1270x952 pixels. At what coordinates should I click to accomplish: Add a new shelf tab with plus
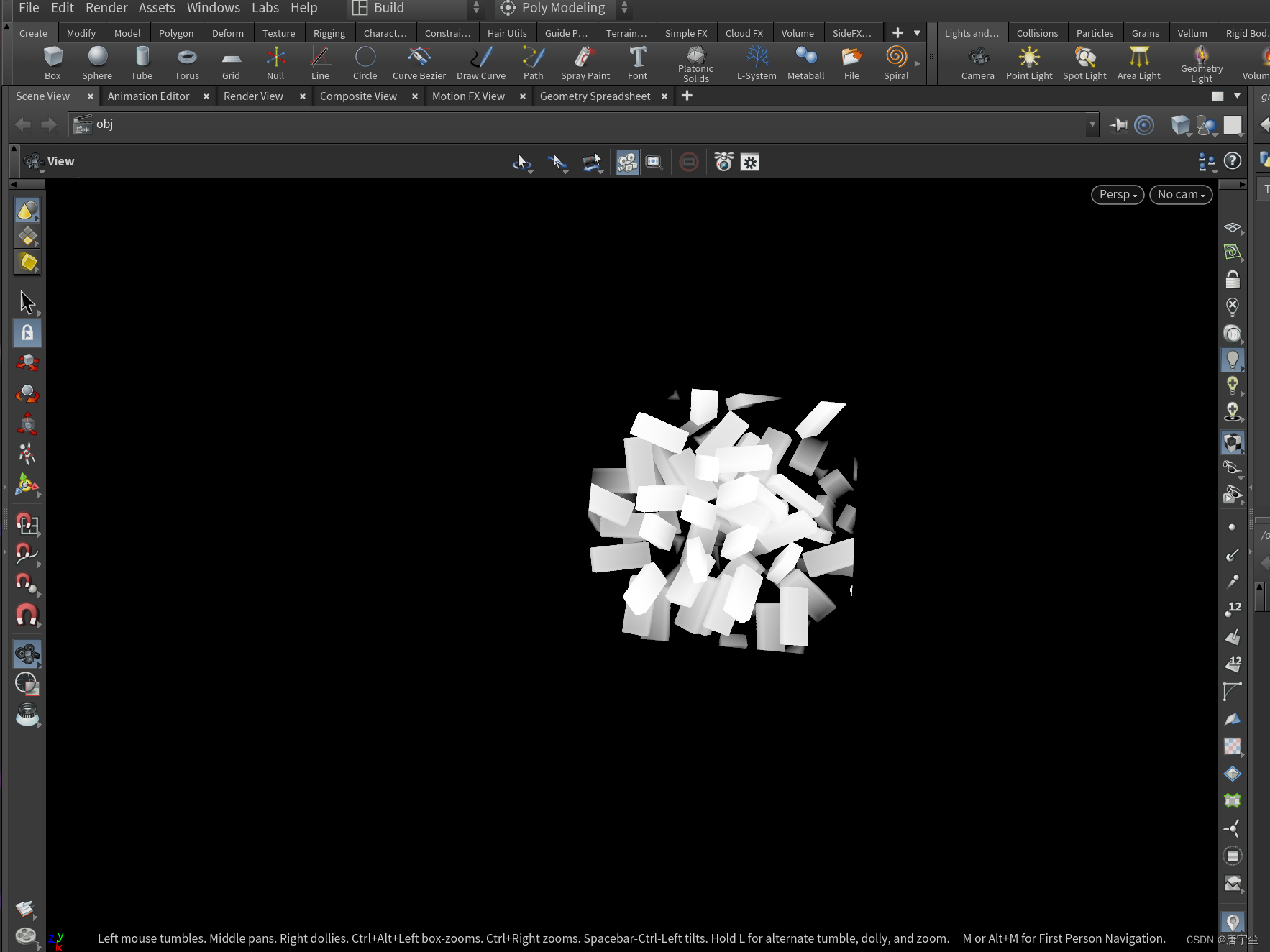[897, 33]
